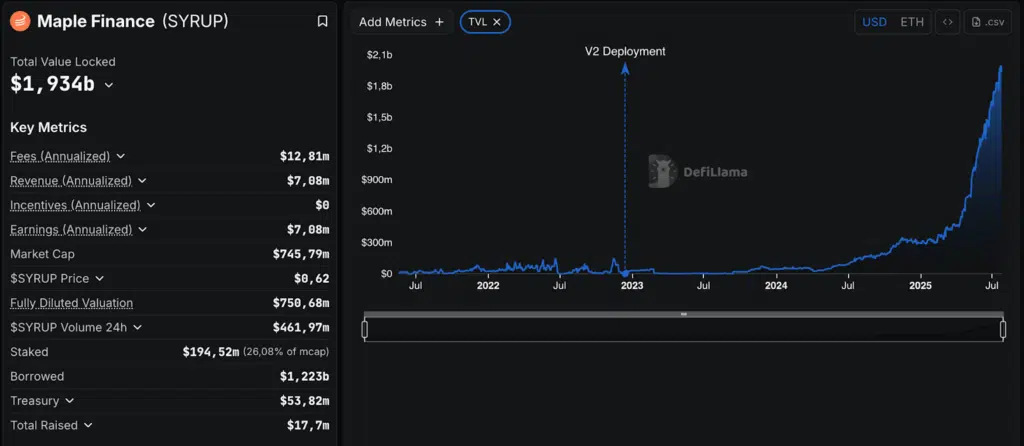This screenshot has height=446, width=1024.
Task: Click the V2 Deployment marker on chart
Action: point(625,272)
